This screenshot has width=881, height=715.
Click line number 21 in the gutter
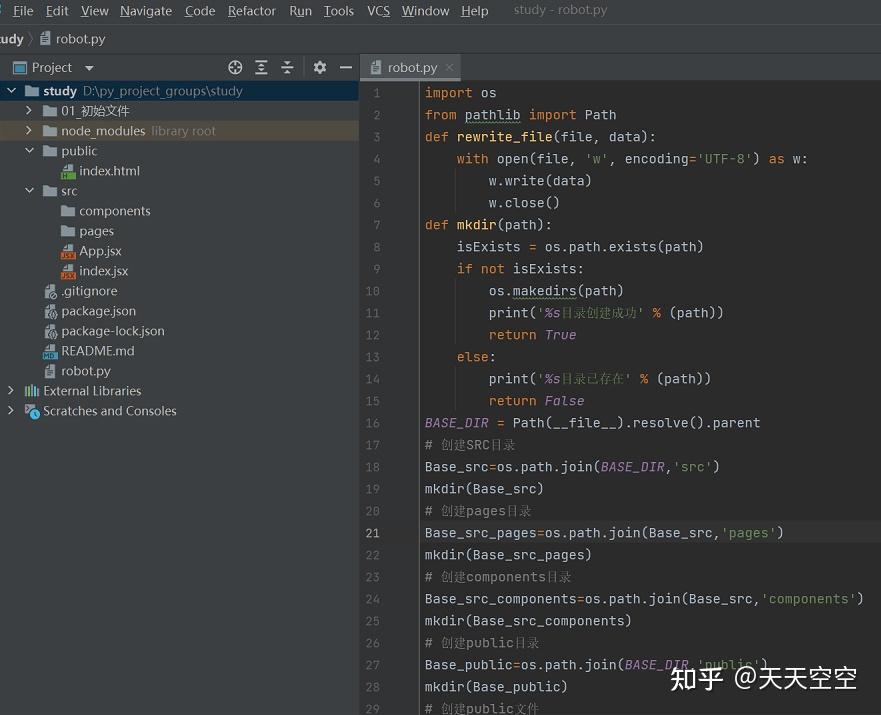tap(373, 533)
